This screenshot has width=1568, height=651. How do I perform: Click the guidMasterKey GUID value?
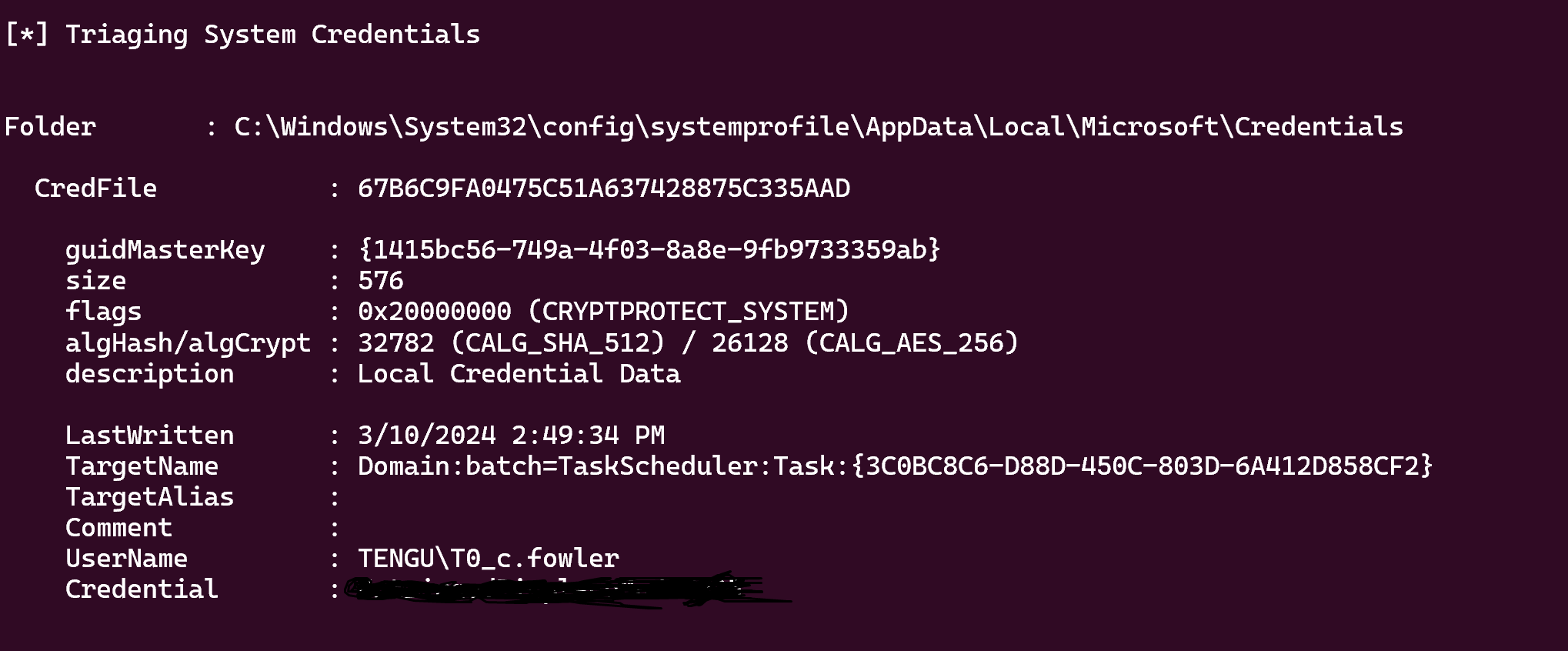pyautogui.click(x=649, y=250)
